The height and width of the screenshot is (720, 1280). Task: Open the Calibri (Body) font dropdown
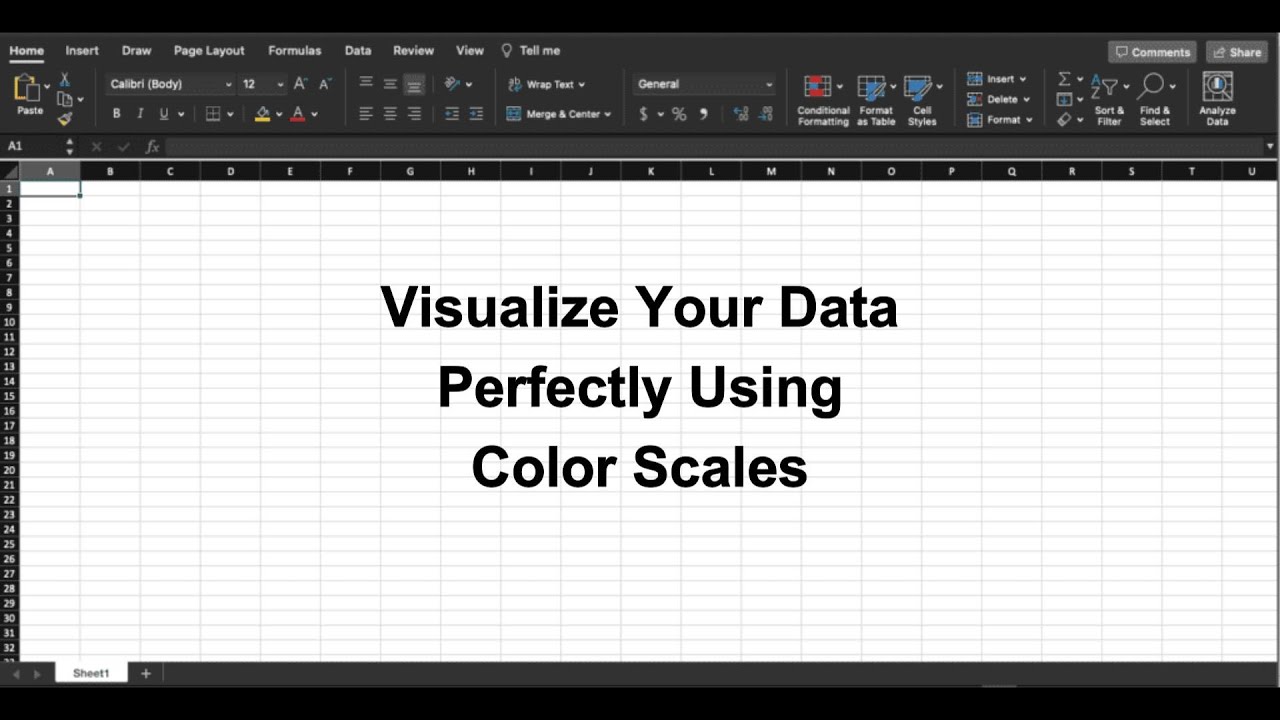point(171,85)
